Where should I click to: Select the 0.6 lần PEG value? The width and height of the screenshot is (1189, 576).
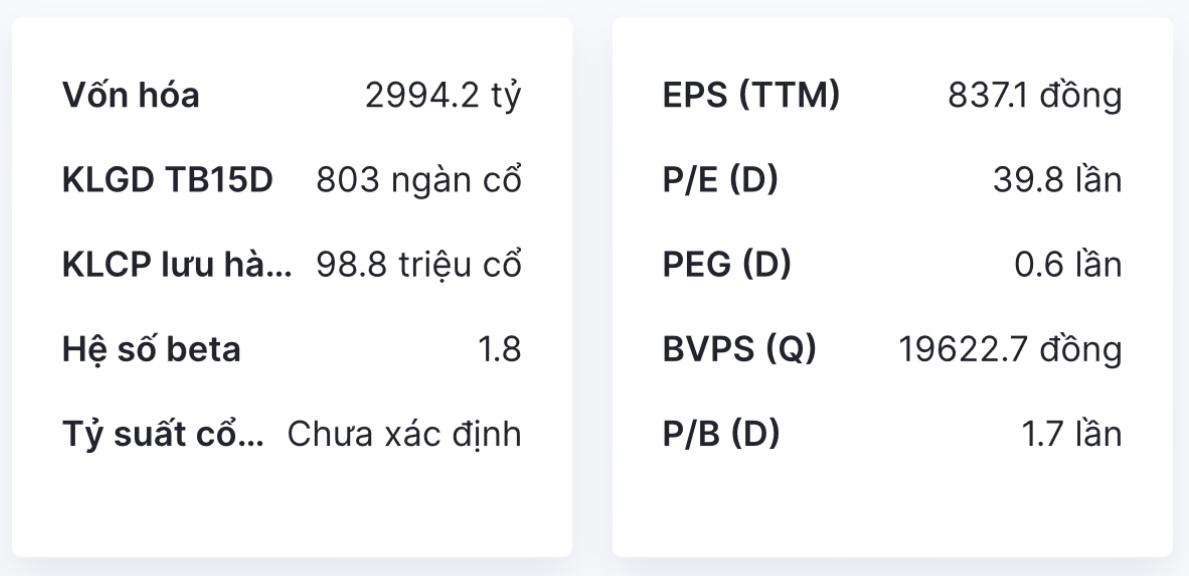(1068, 266)
